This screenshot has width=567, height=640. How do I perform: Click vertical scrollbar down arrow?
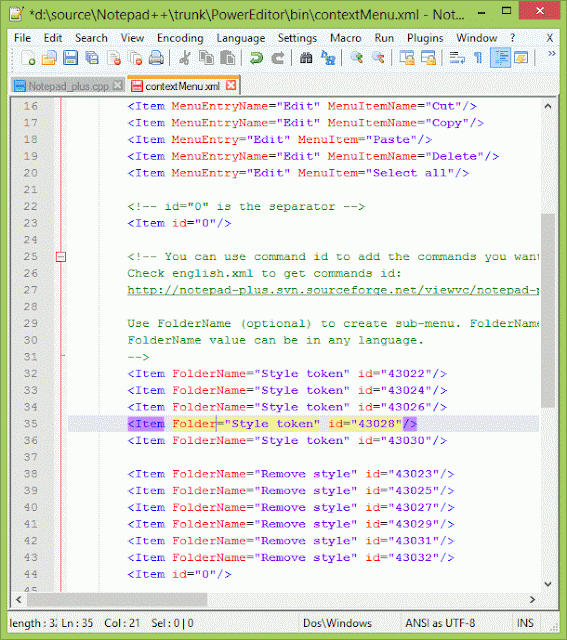[548, 584]
